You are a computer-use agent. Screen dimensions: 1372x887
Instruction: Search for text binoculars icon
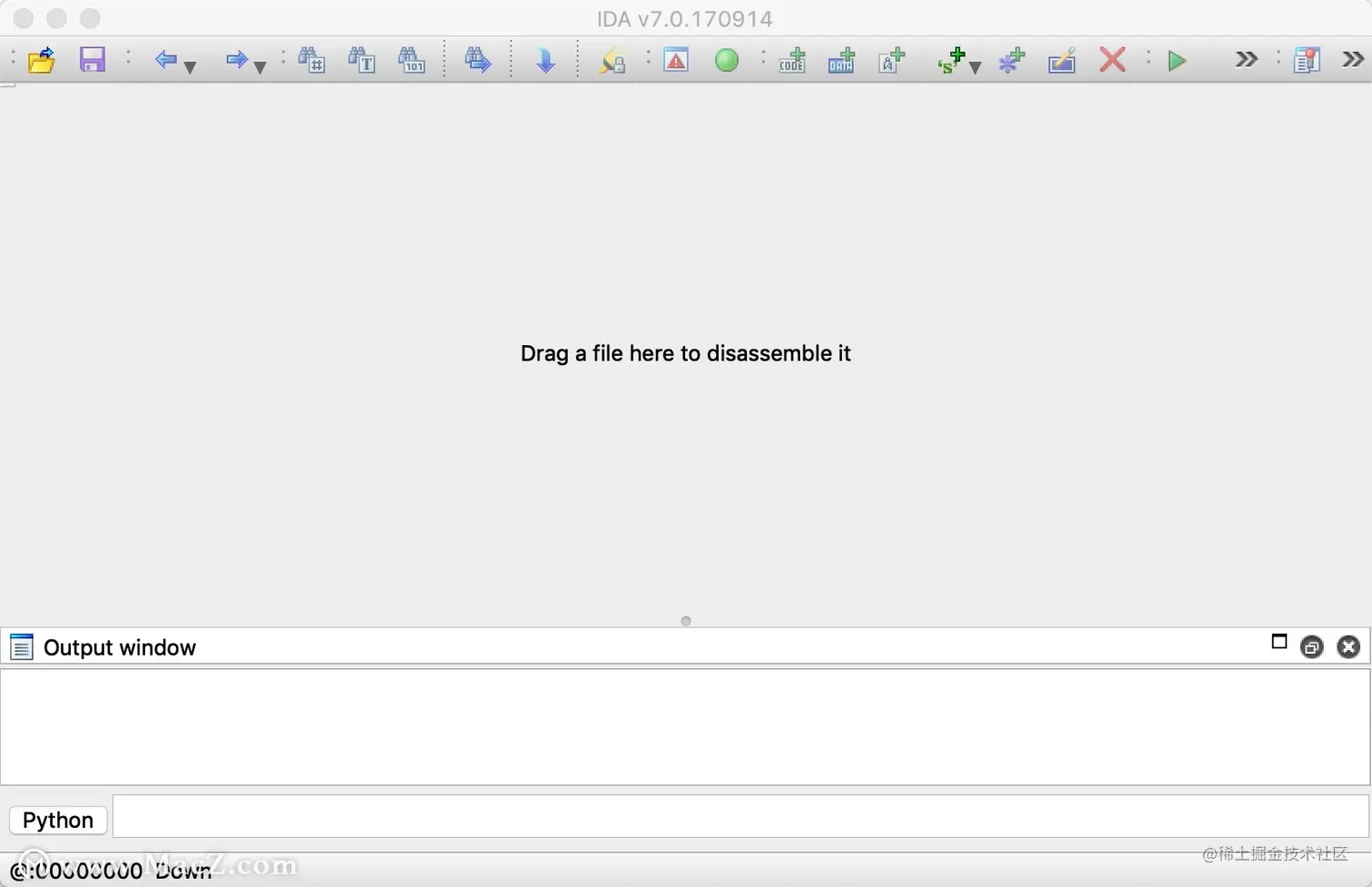[362, 60]
